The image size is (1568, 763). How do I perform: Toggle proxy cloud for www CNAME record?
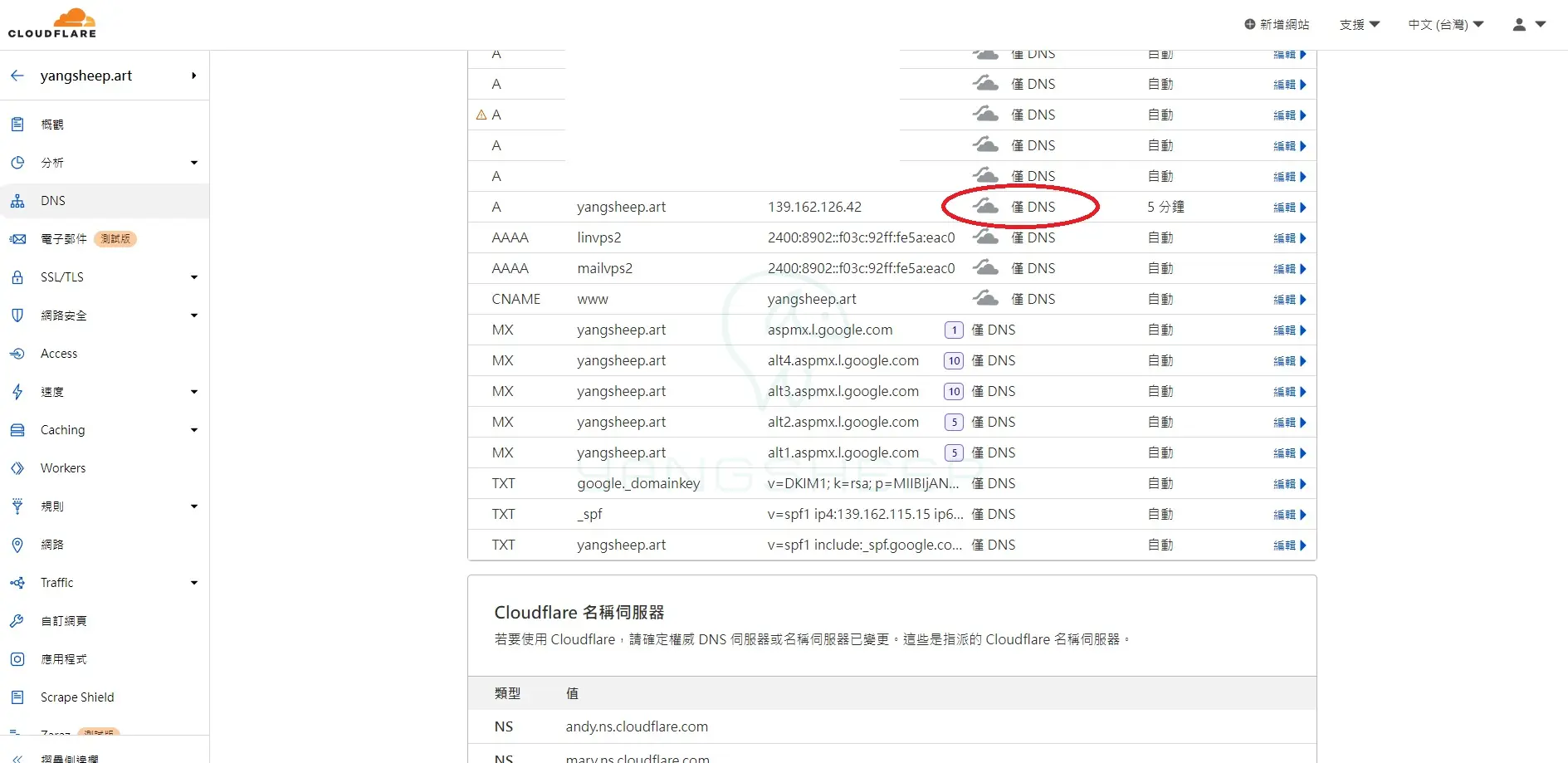tap(986, 298)
